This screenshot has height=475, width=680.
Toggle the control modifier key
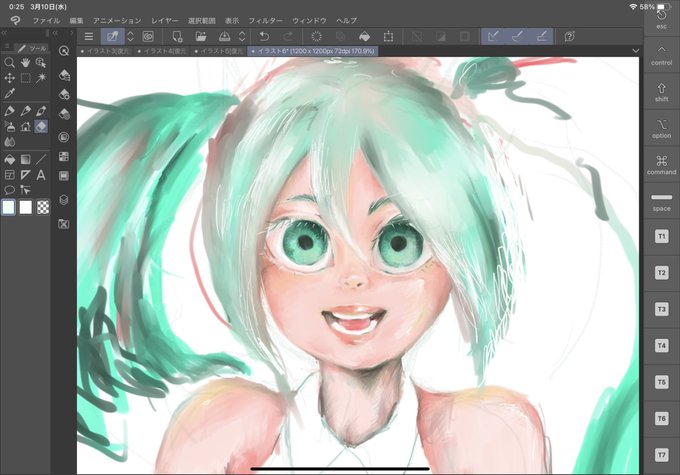point(661,55)
